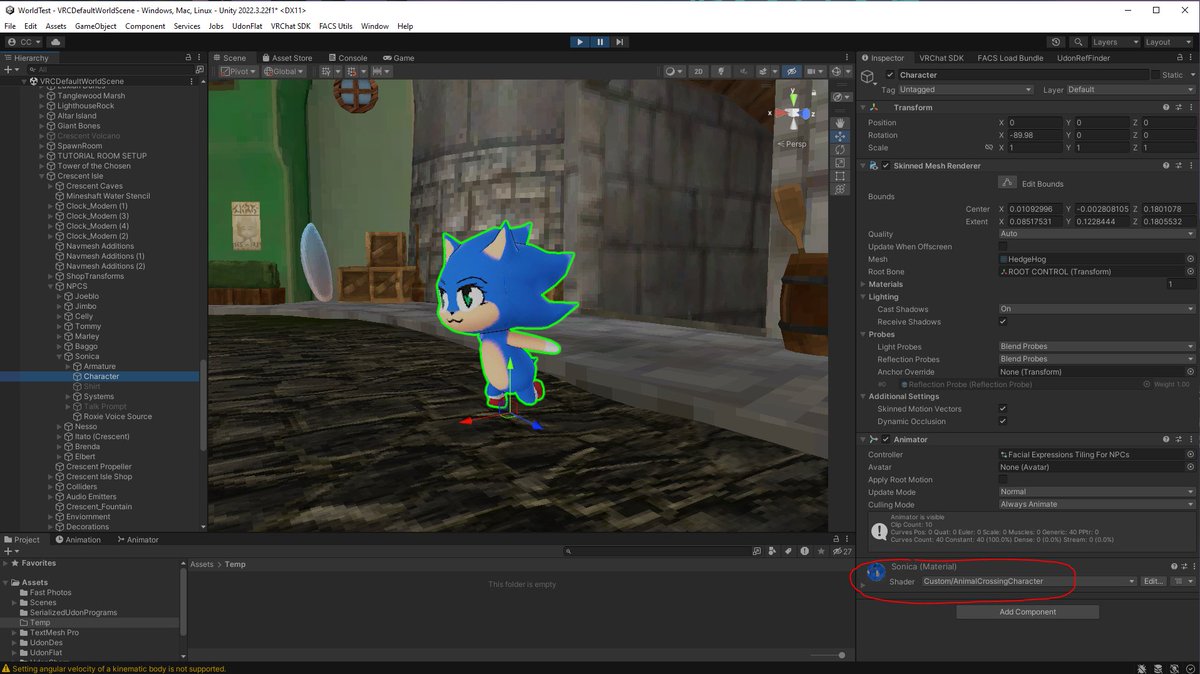This screenshot has height=674, width=1200.
Task: Enable Apply Root Motion checkbox
Action: click(1003, 479)
